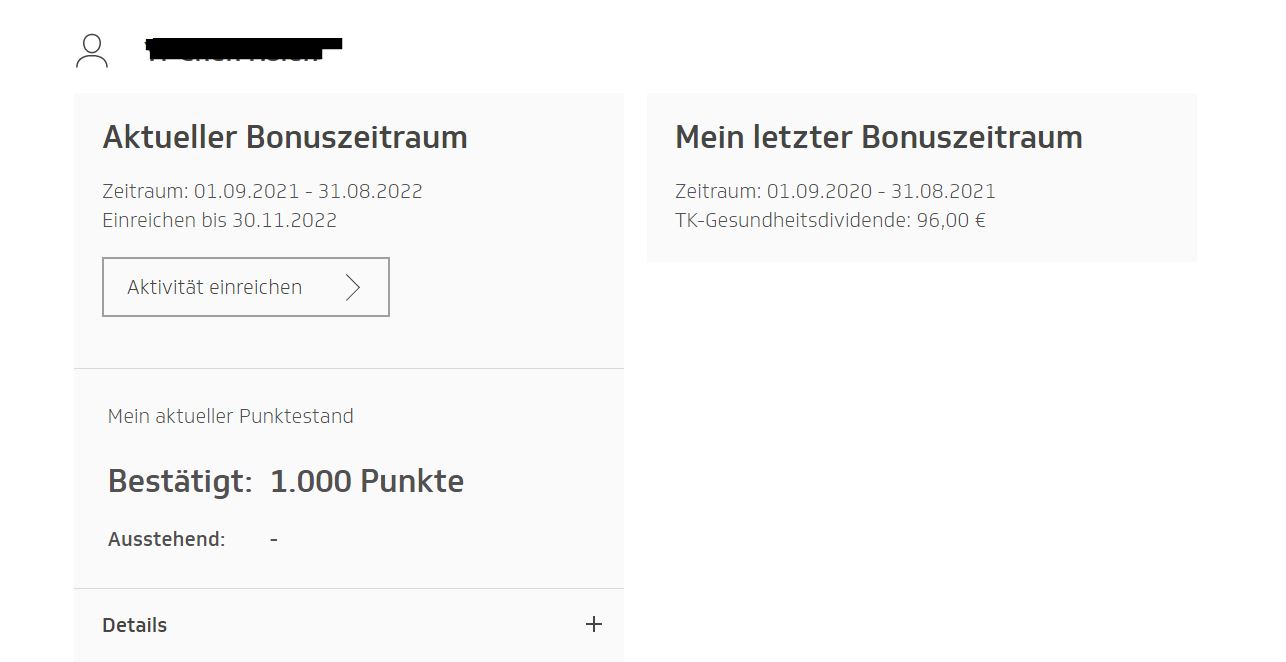Click the date 30.11.2022
Image resolution: width=1286 pixels, height=662 pixels.
pyautogui.click(x=284, y=220)
